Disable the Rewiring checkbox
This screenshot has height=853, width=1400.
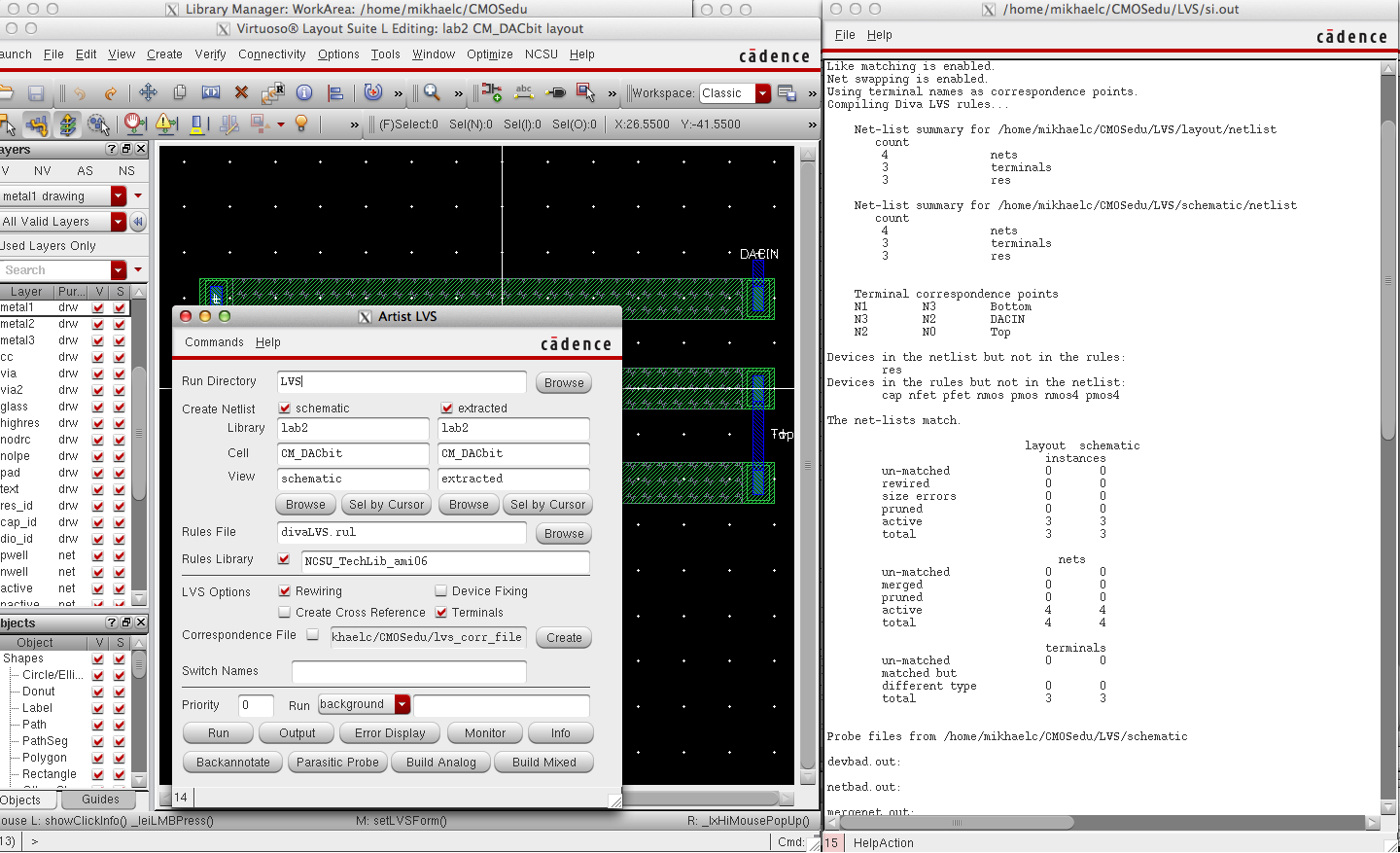(x=285, y=591)
